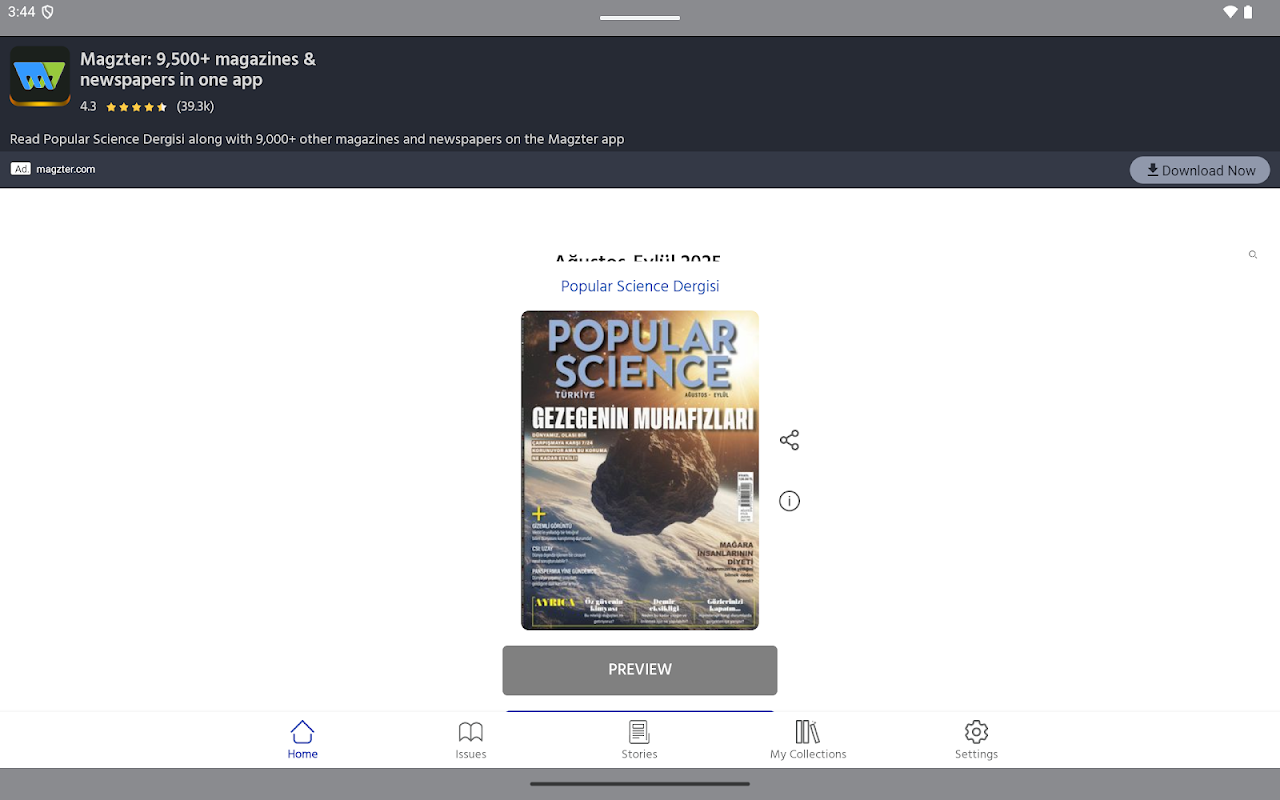Tap the bottom navigation gesture bar

point(640,784)
